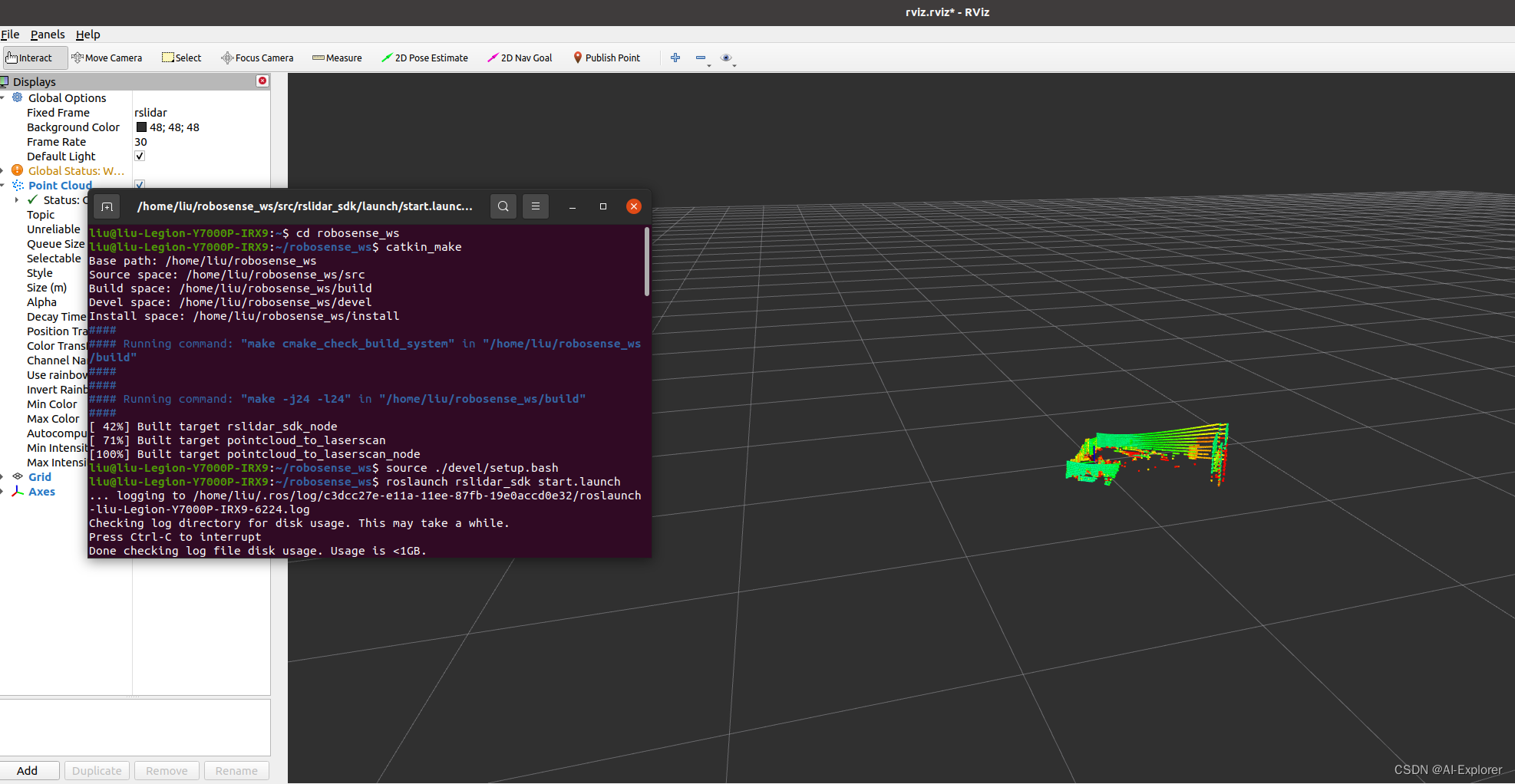This screenshot has height=784, width=1515.
Task: Click the Remove display button
Action: (x=167, y=770)
